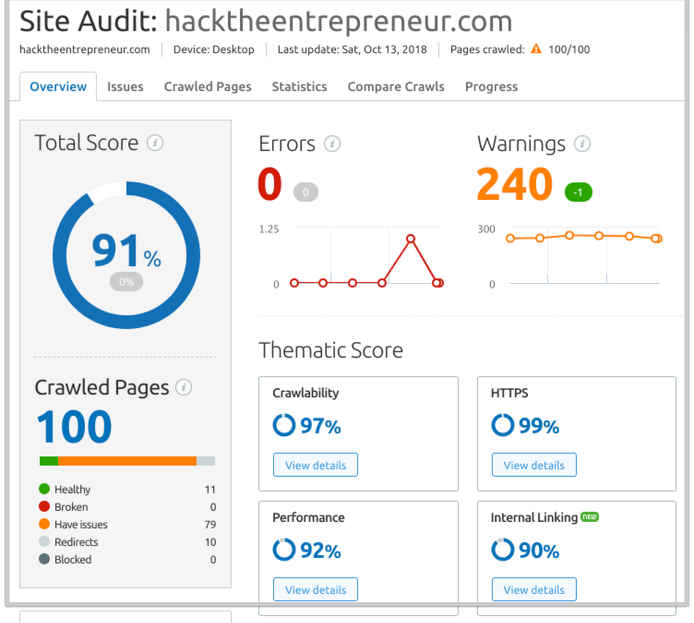Click the Internal Linking score ring icon
This screenshot has height=623, width=694.
point(502,550)
